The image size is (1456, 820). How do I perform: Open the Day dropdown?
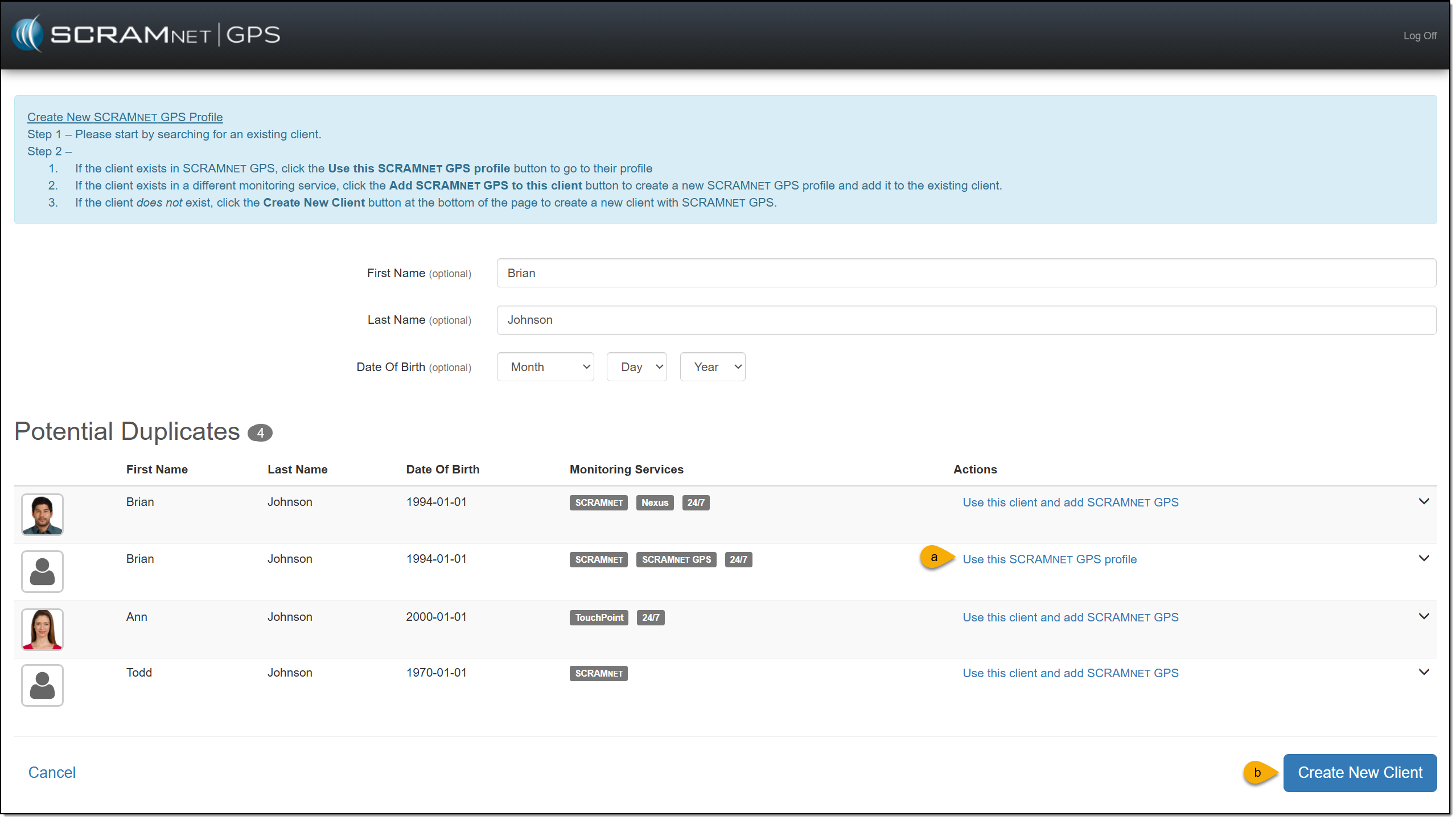[636, 367]
